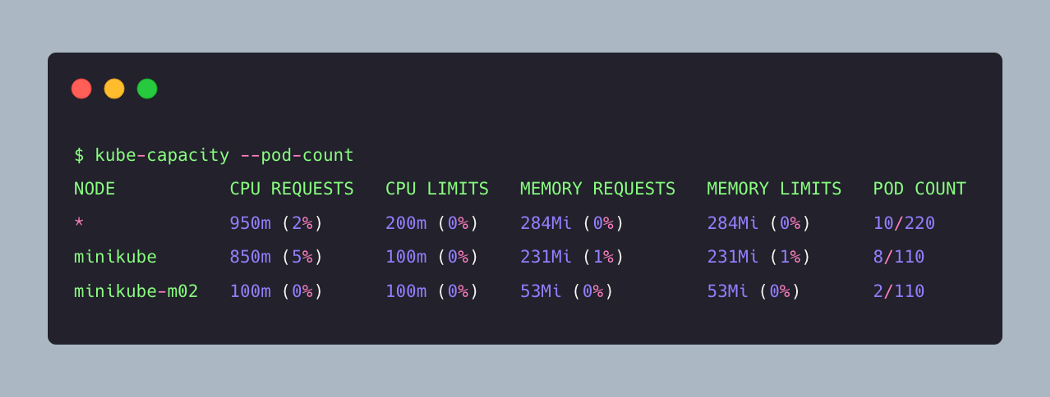Click the NODE column header

[x=94, y=189]
